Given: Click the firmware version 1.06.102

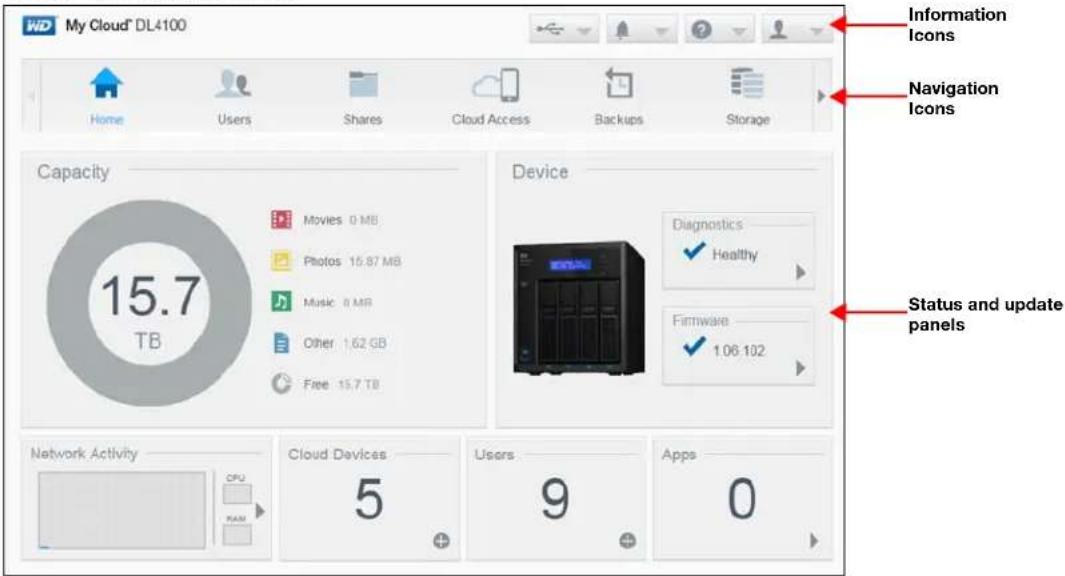Looking at the screenshot, I should click(x=739, y=350).
